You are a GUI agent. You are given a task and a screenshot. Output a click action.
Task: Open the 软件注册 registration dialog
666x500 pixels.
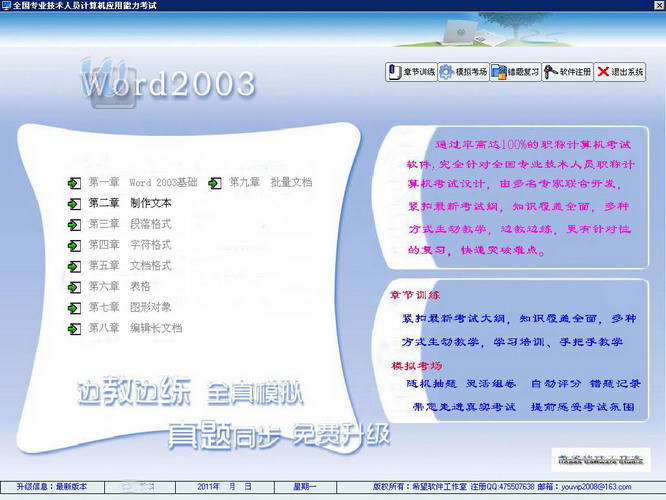[x=567, y=72]
